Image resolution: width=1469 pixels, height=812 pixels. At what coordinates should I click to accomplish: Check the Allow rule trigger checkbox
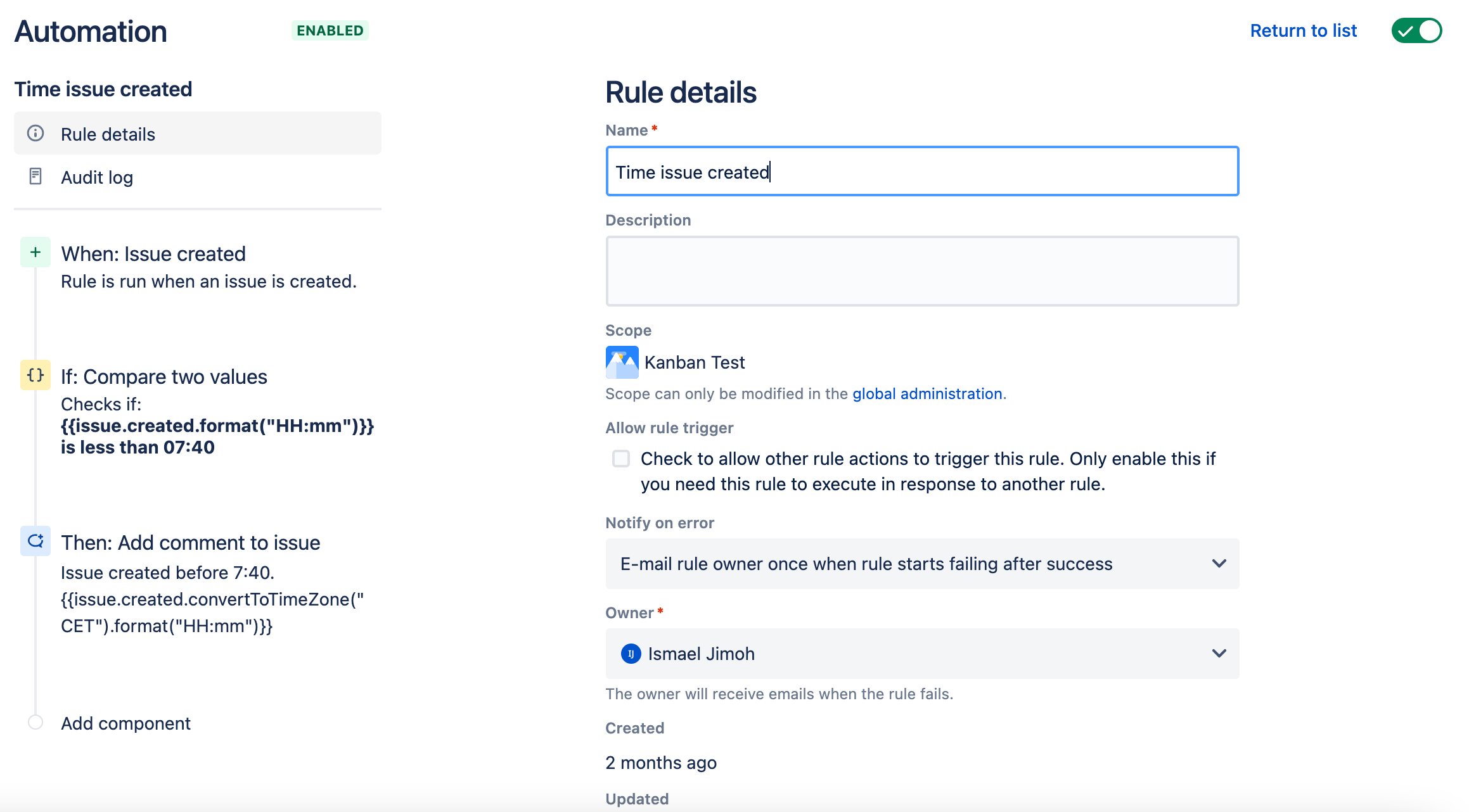click(621, 459)
